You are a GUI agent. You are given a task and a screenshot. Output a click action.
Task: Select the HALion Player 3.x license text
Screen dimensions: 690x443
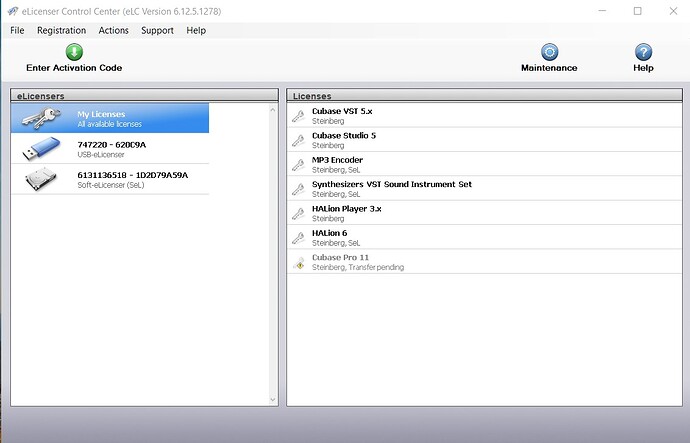pyautogui.click(x=347, y=209)
